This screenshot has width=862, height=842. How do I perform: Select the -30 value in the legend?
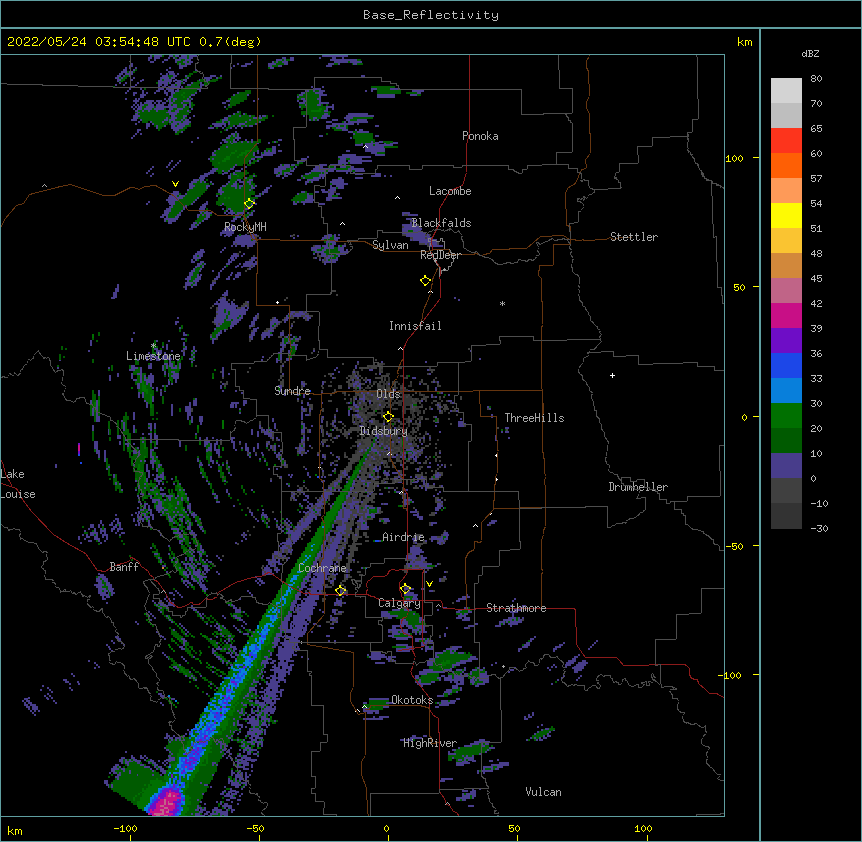click(819, 528)
